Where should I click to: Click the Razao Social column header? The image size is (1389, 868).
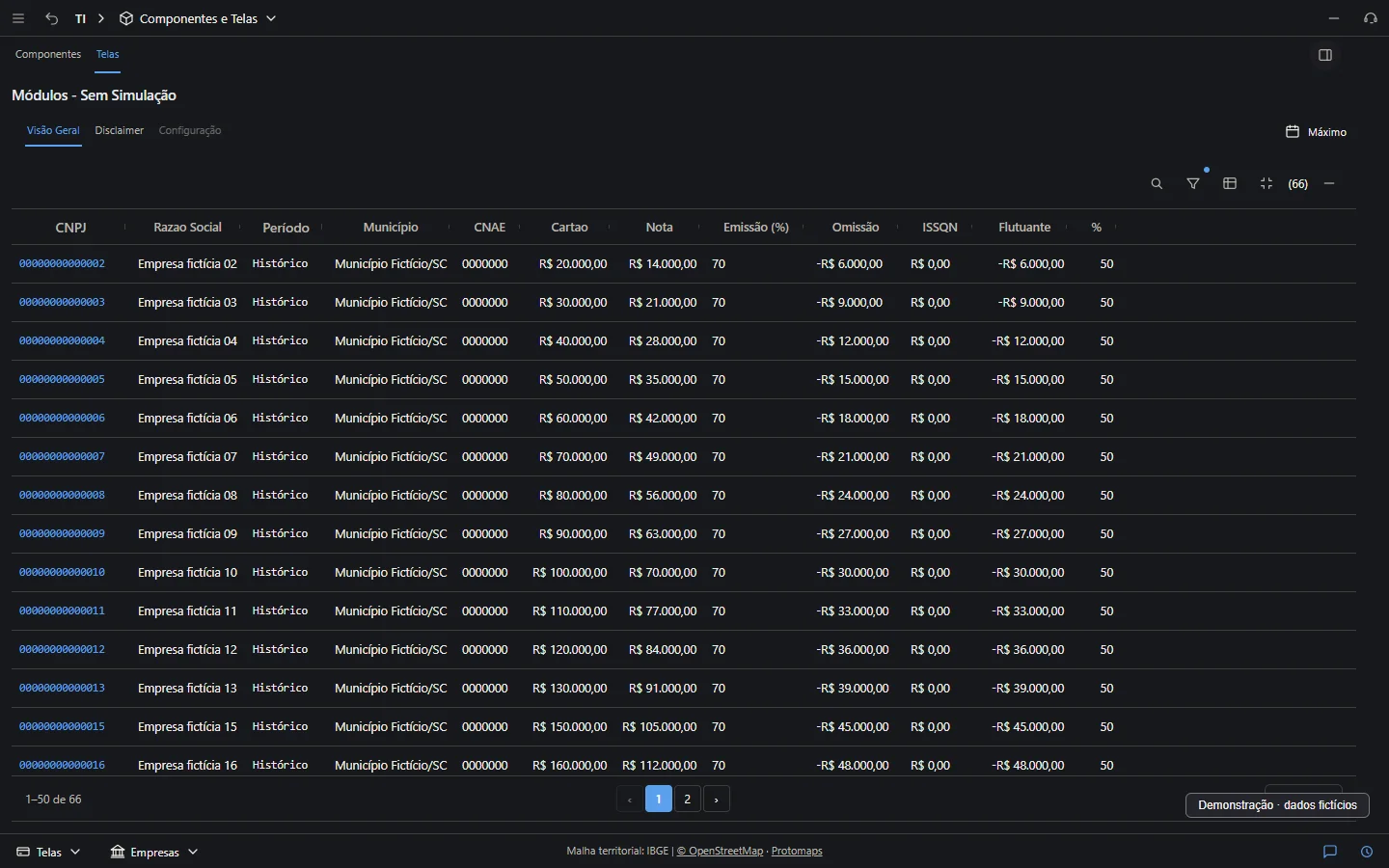click(187, 227)
